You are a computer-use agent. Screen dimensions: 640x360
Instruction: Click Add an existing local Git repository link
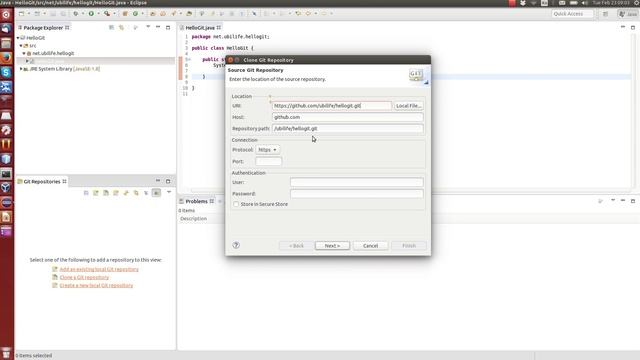point(99,269)
